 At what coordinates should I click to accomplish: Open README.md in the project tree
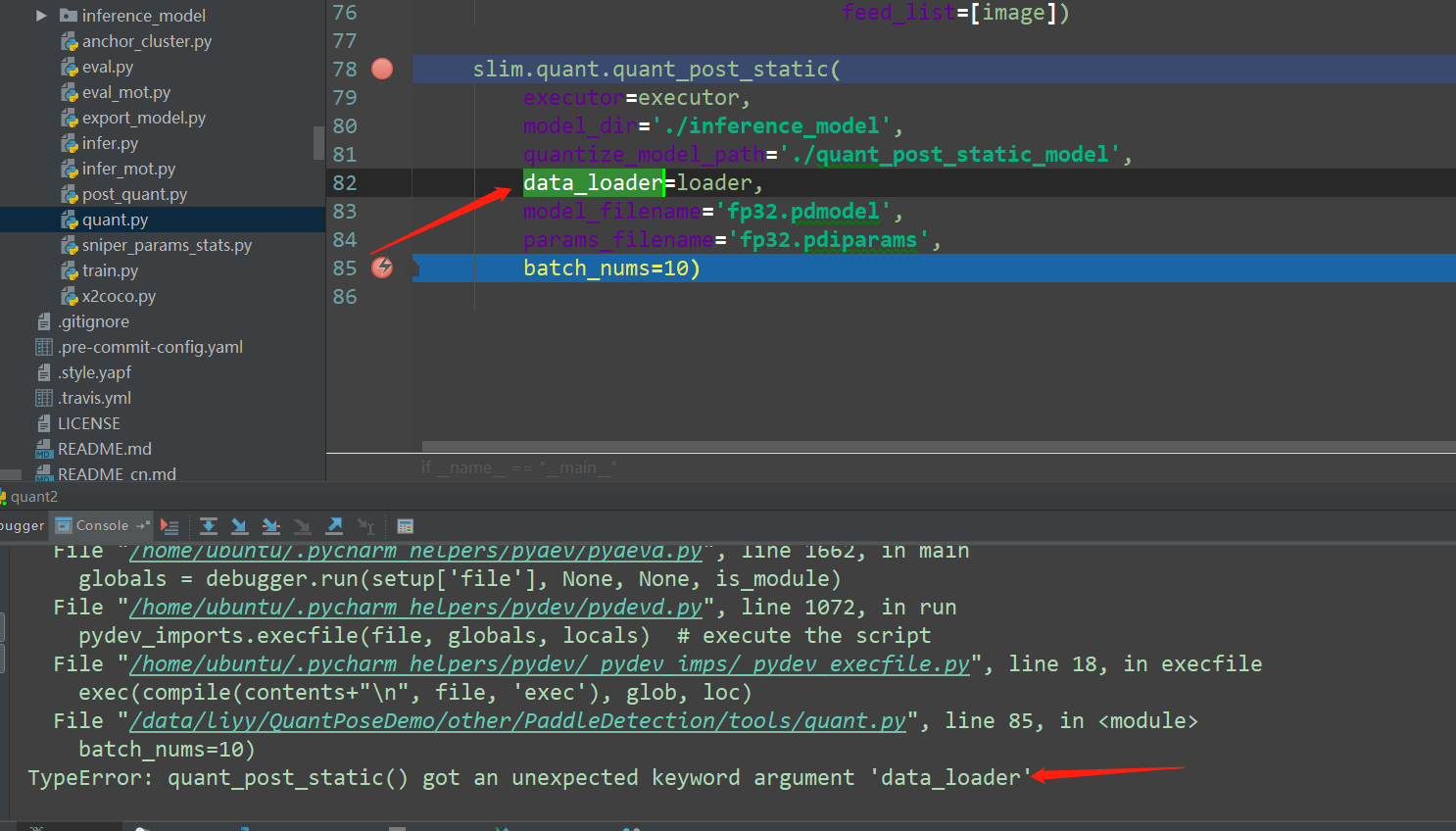[x=105, y=449]
